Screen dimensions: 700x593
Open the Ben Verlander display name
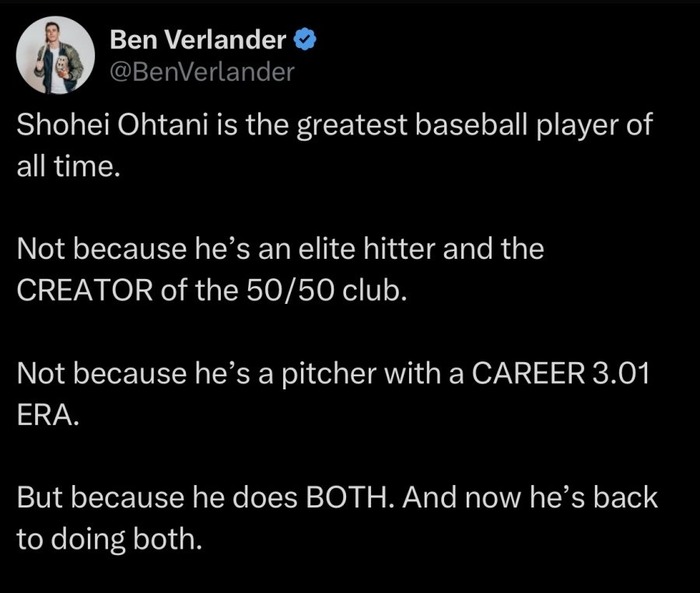coord(198,39)
